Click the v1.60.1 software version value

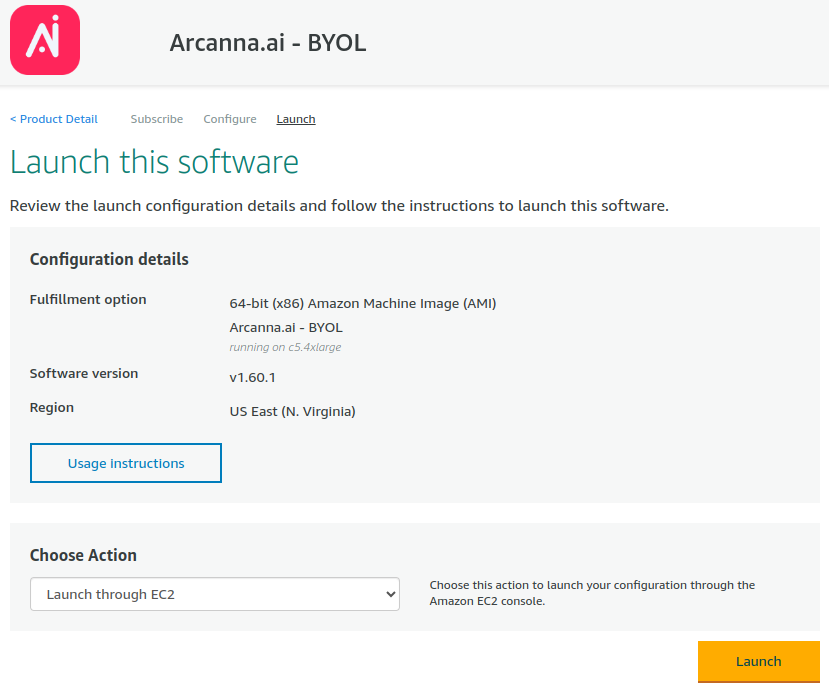252,378
